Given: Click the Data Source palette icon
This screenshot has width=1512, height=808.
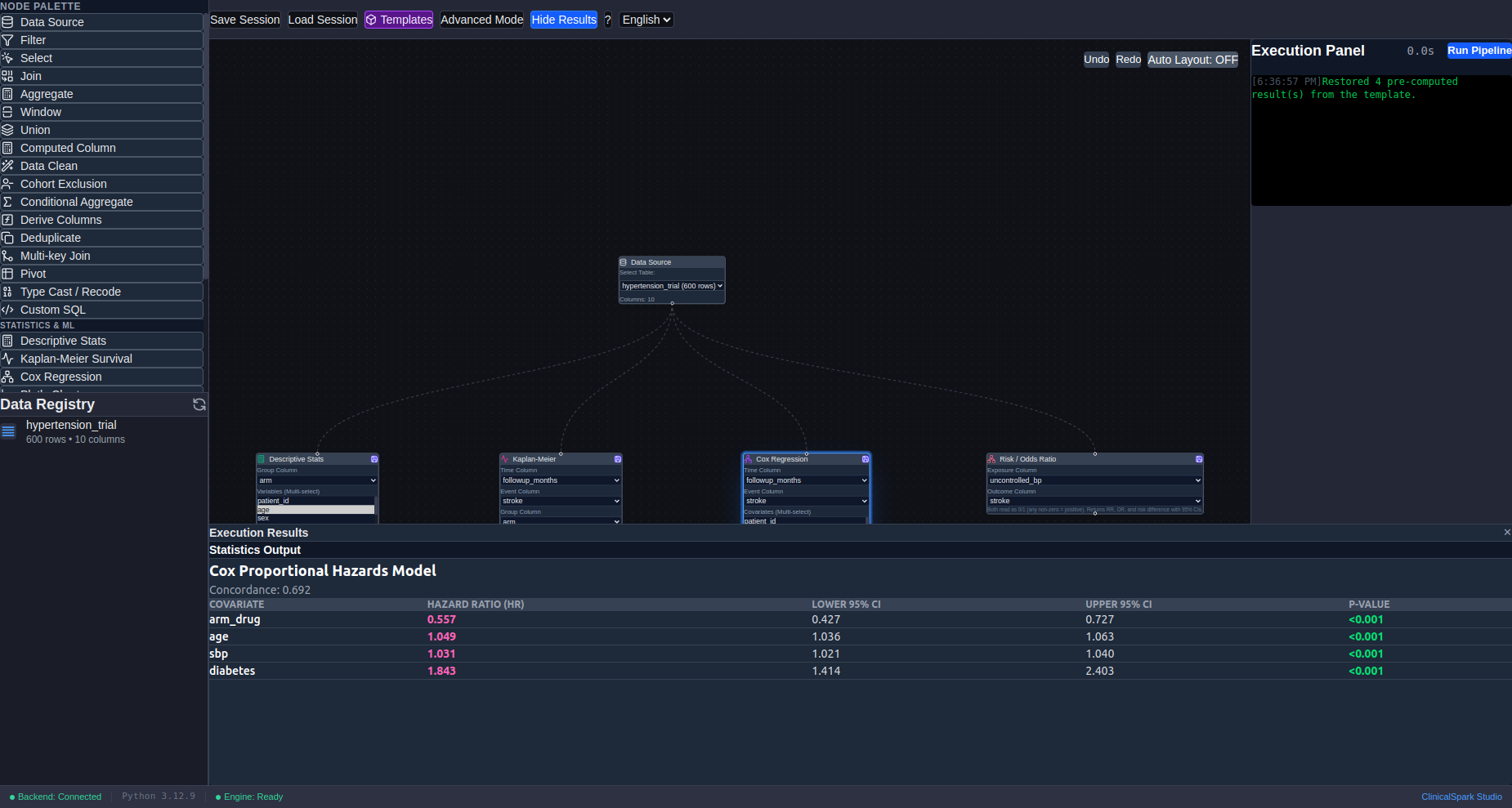Looking at the screenshot, I should [7, 22].
